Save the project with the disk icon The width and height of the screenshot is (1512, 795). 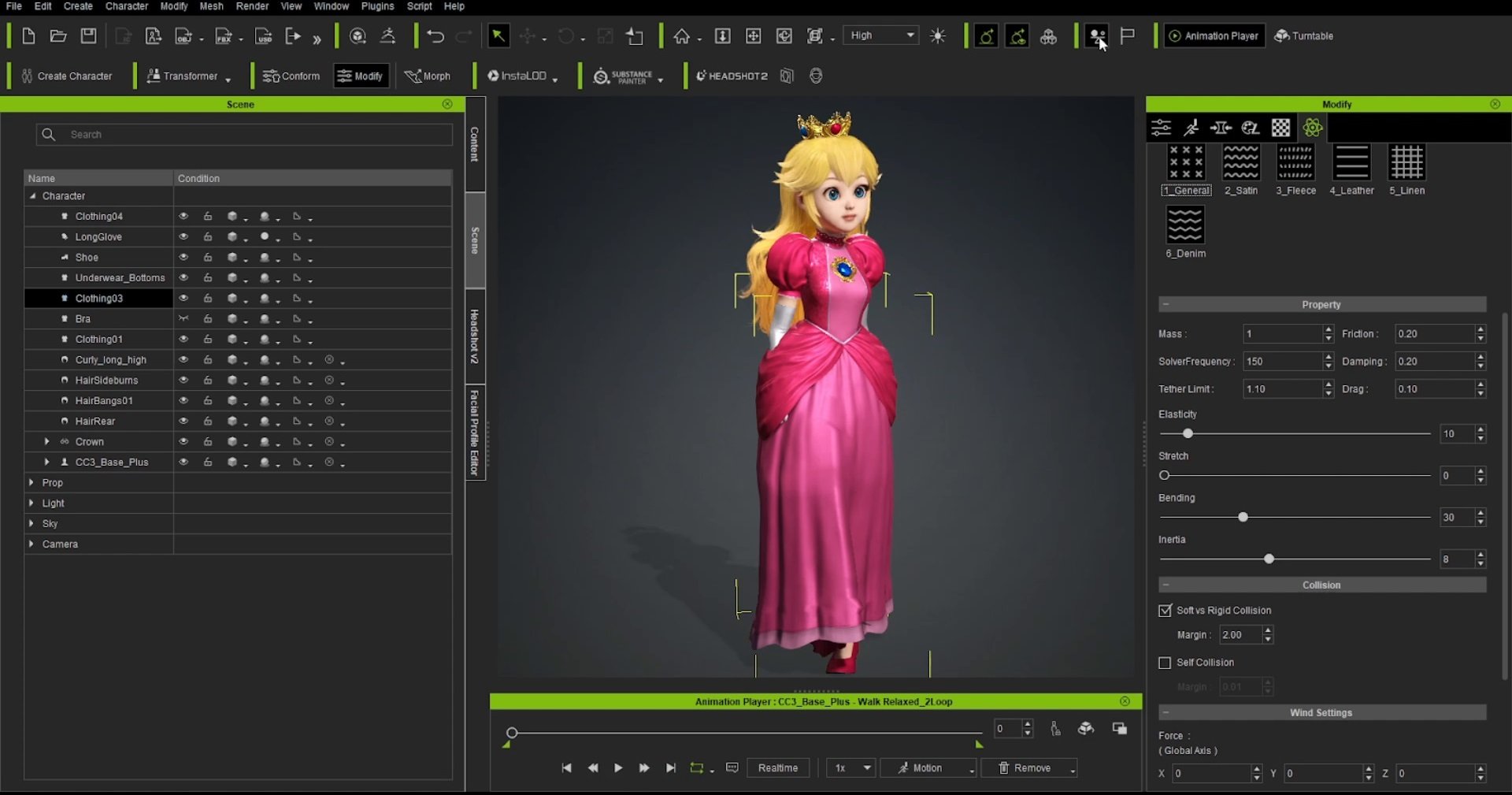tap(89, 36)
